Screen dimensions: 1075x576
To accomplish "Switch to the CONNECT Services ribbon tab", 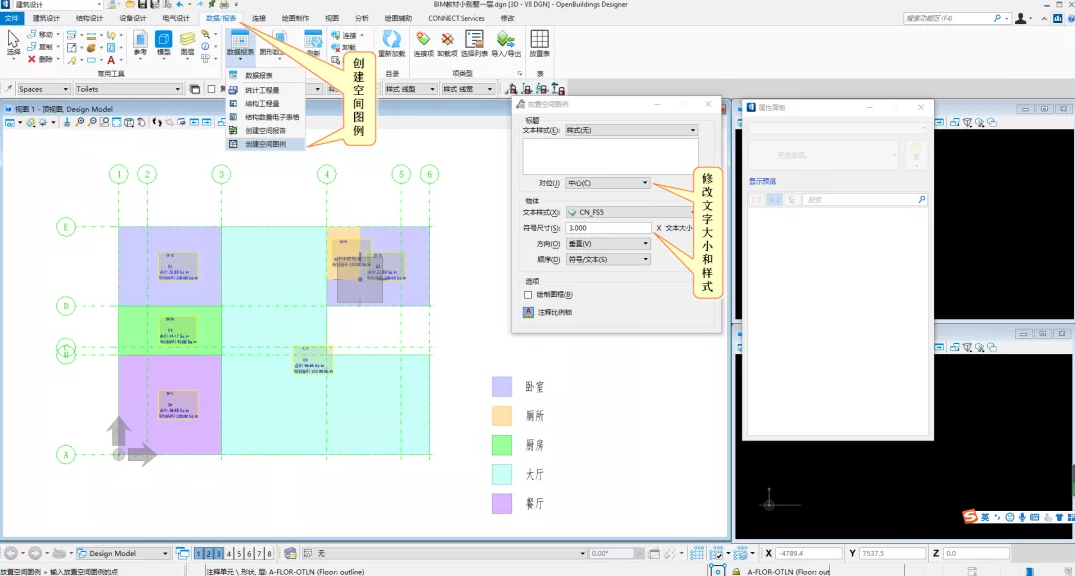I will pos(457,19).
